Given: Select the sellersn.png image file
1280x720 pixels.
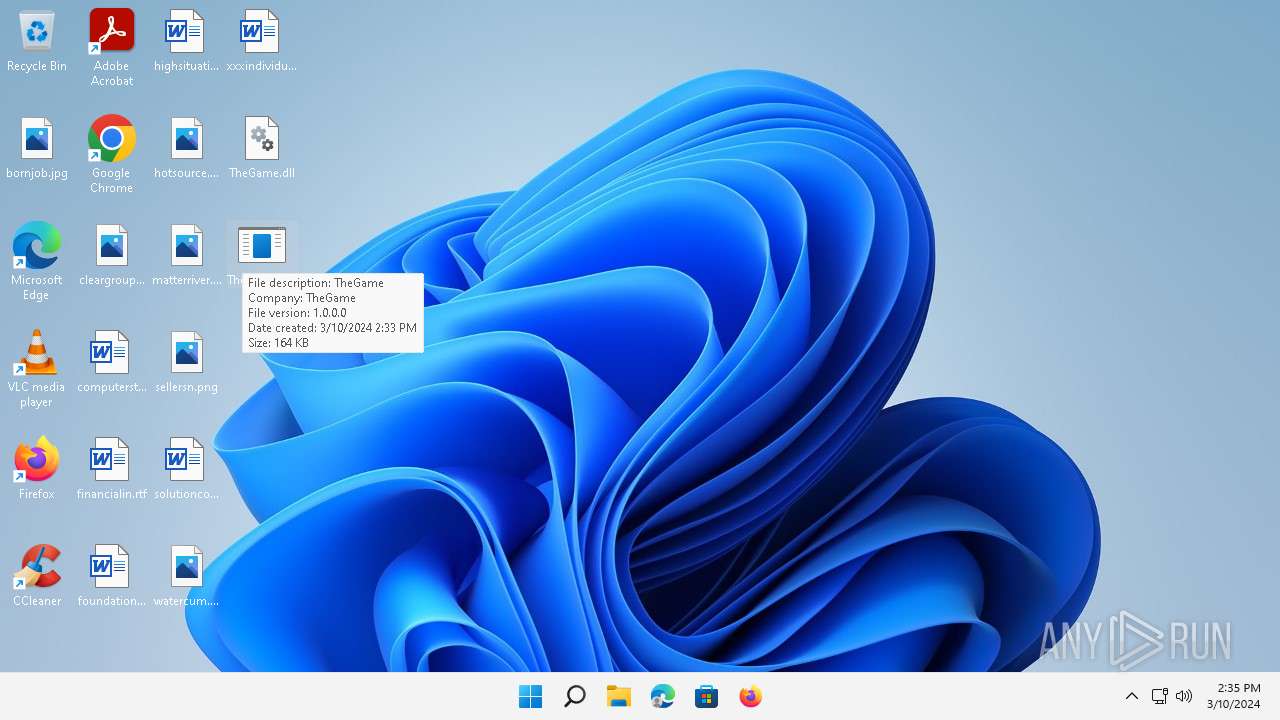Looking at the screenshot, I should tap(186, 361).
